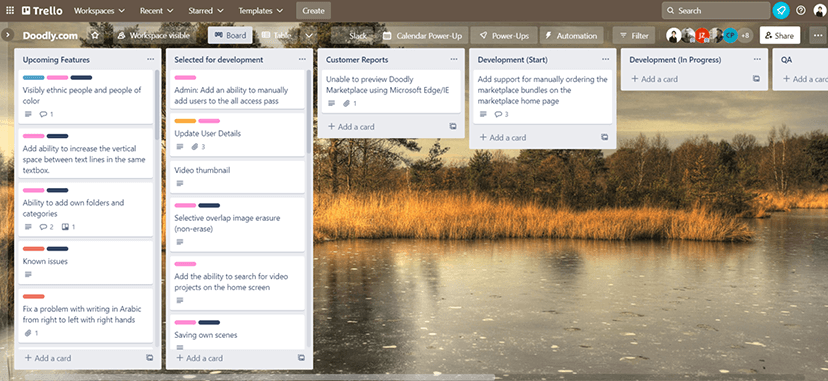Create from template in Upcoming Features list

[149, 358]
